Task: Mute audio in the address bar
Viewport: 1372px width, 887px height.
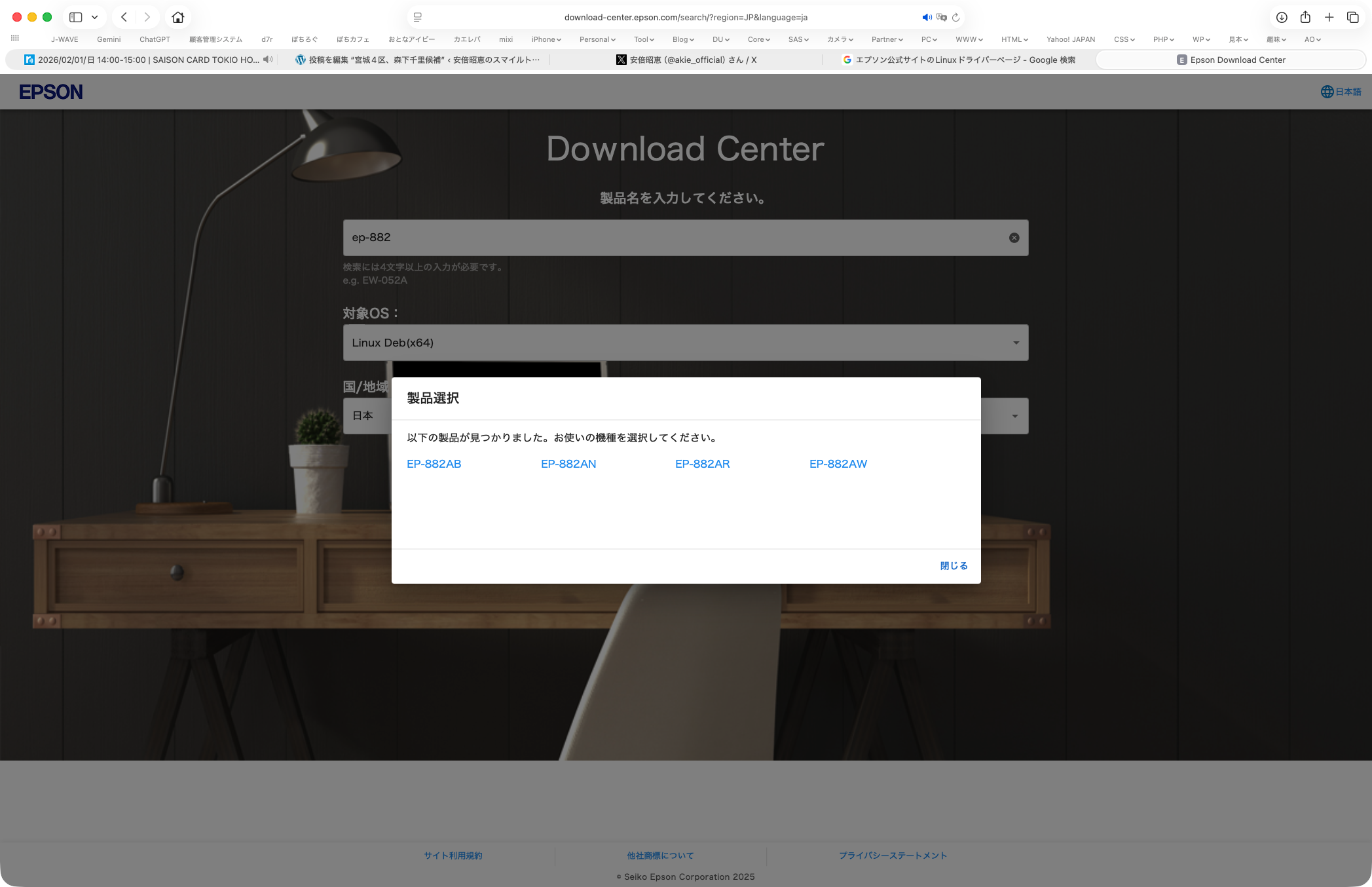Action: tap(927, 18)
